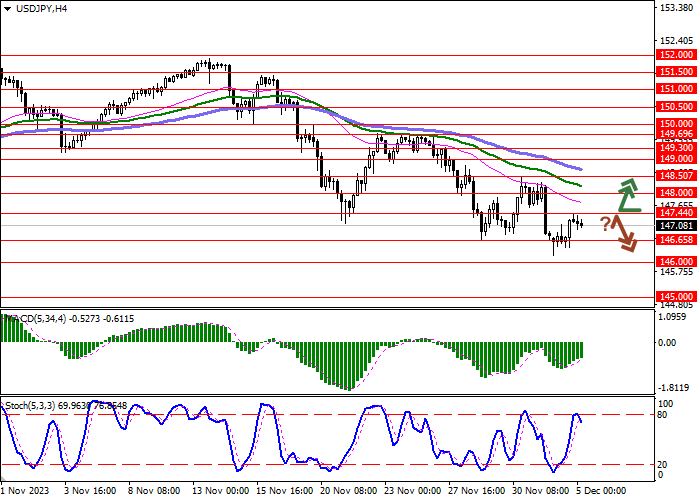This screenshot has height=500, width=700.
Task: Select the 146.000 price level label
Action: [x=676, y=262]
